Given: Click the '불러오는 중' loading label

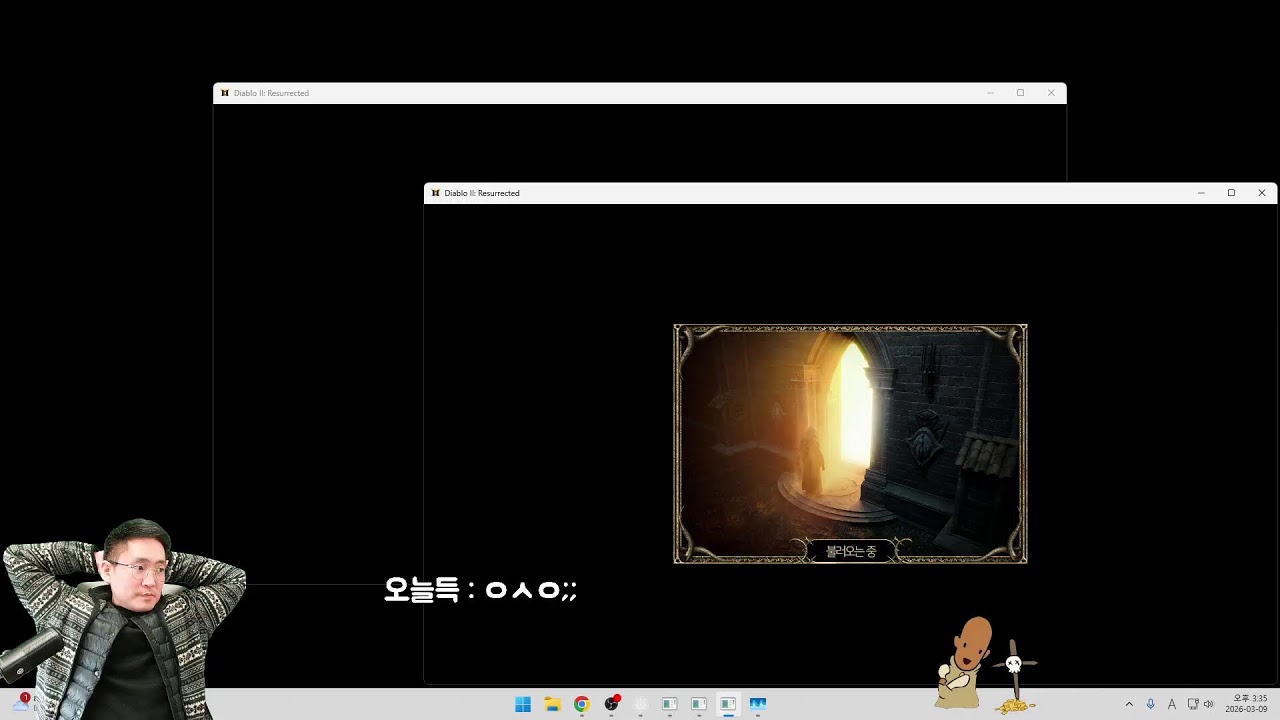Looking at the screenshot, I should point(851,551).
